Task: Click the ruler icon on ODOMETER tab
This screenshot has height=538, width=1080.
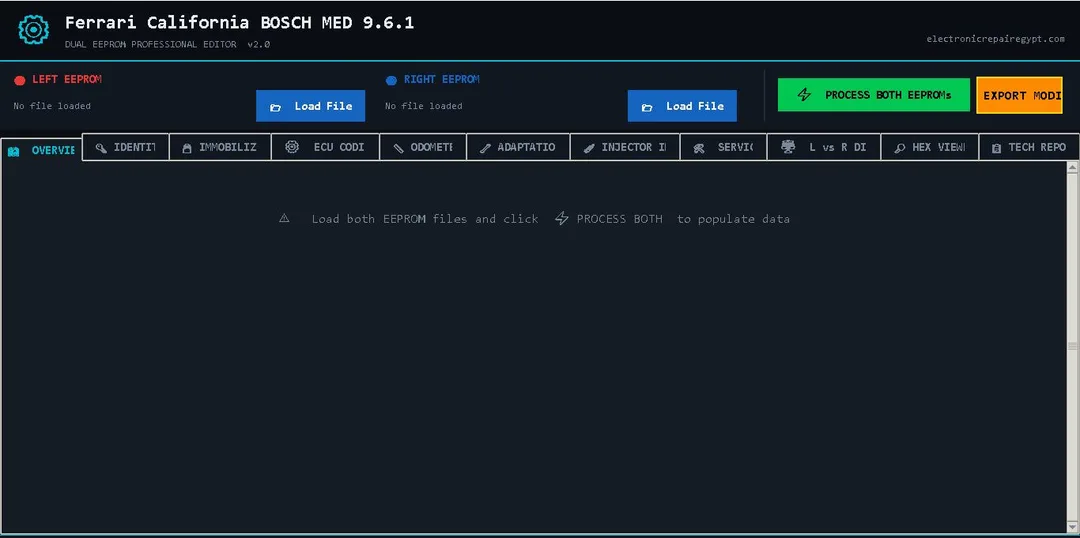Action: point(398,148)
